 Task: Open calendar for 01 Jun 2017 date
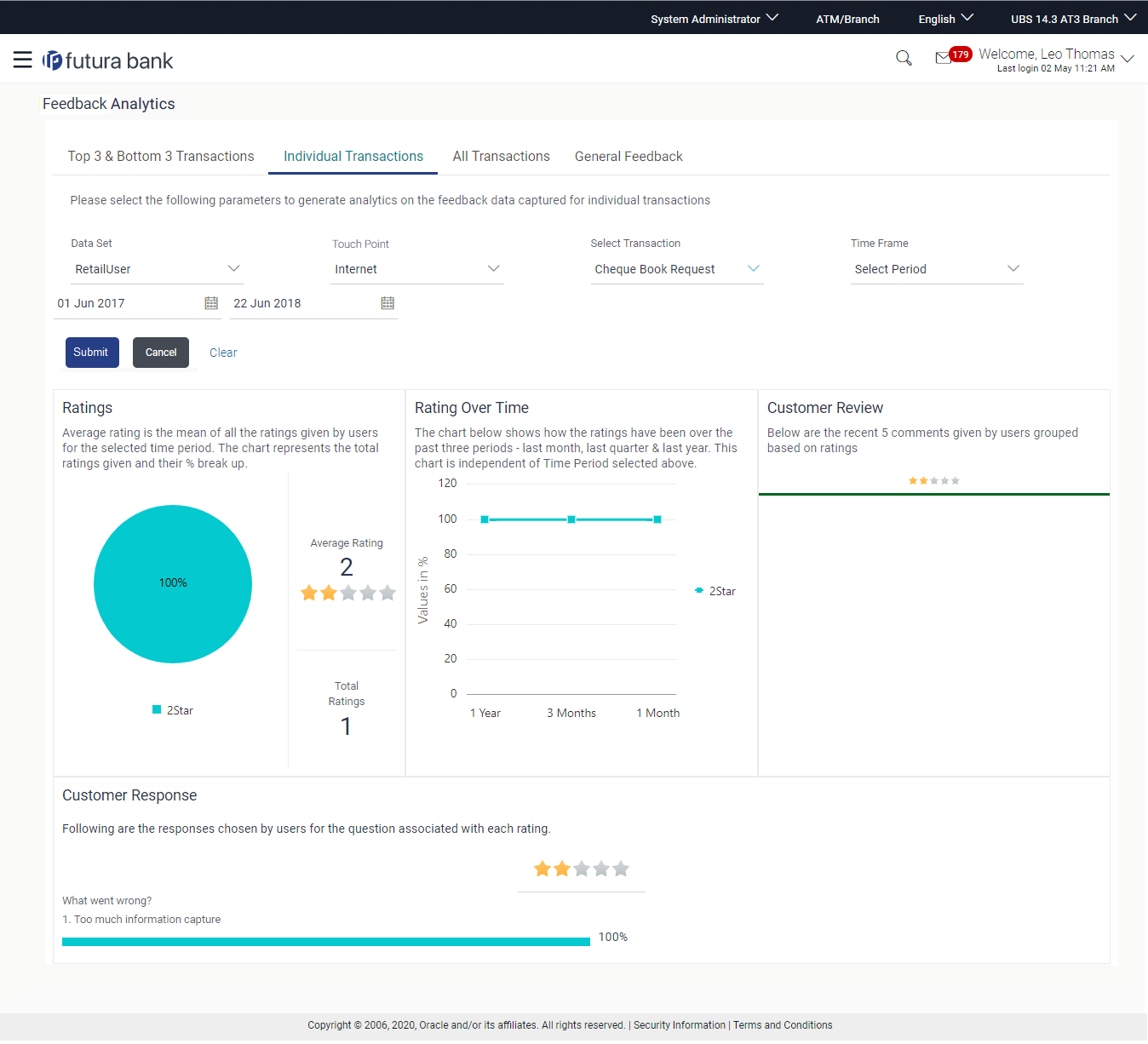(x=211, y=303)
